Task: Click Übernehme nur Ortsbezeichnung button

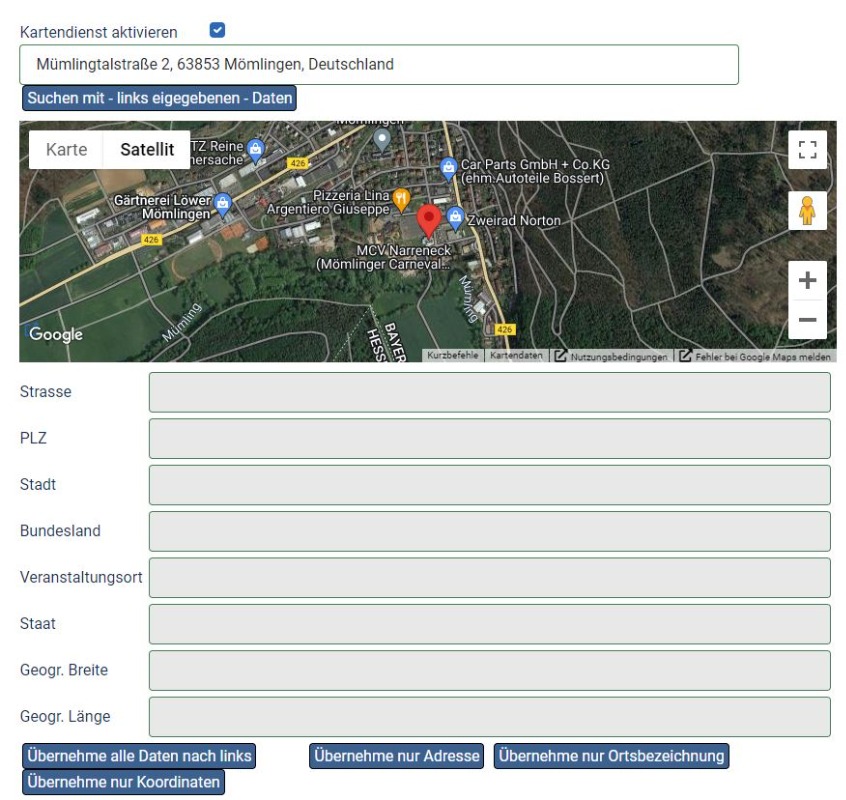Action: point(611,756)
